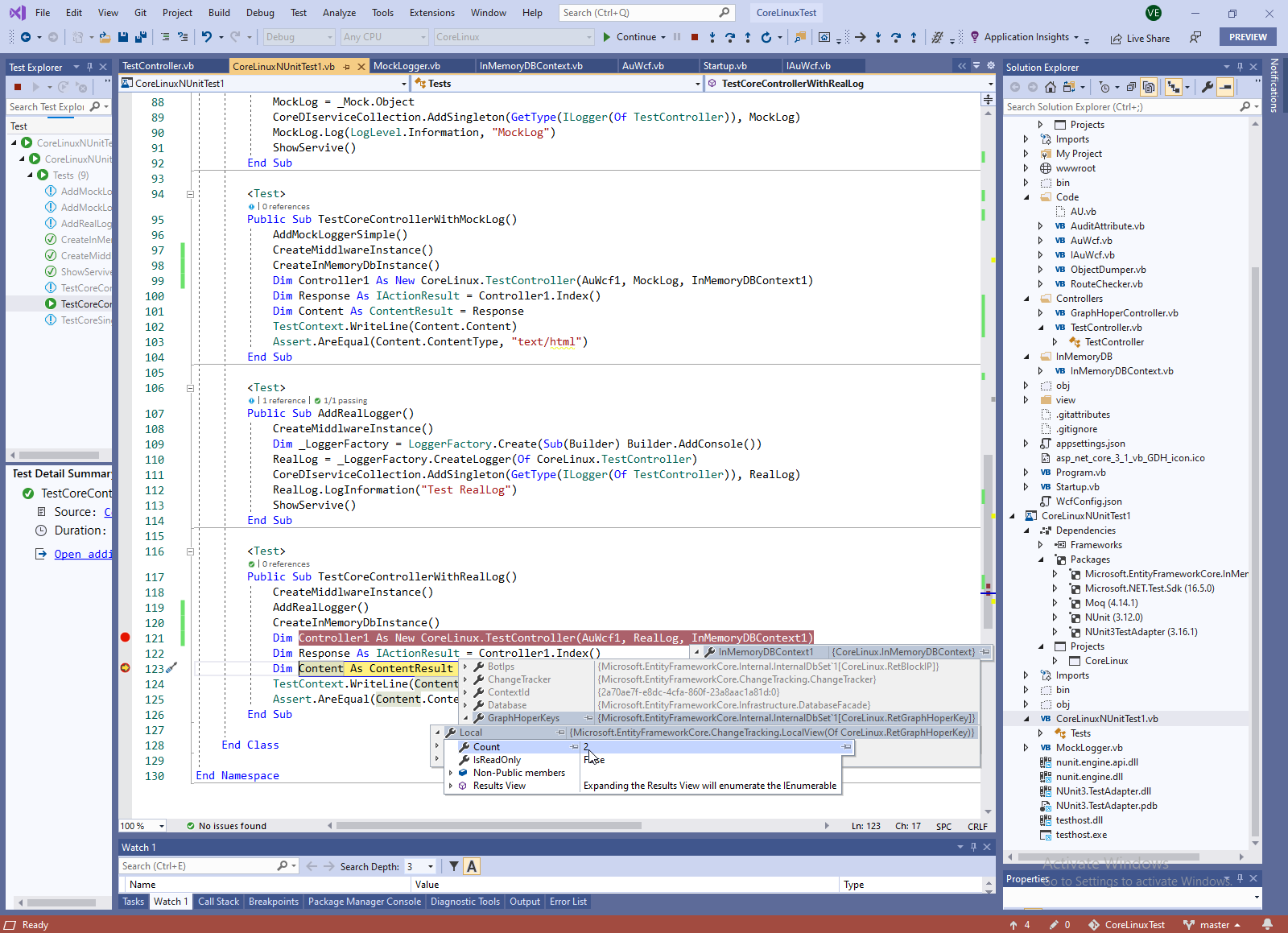Image resolution: width=1288 pixels, height=933 pixels.
Task: Click the Solution Explorer Home icon
Action: (1051, 87)
